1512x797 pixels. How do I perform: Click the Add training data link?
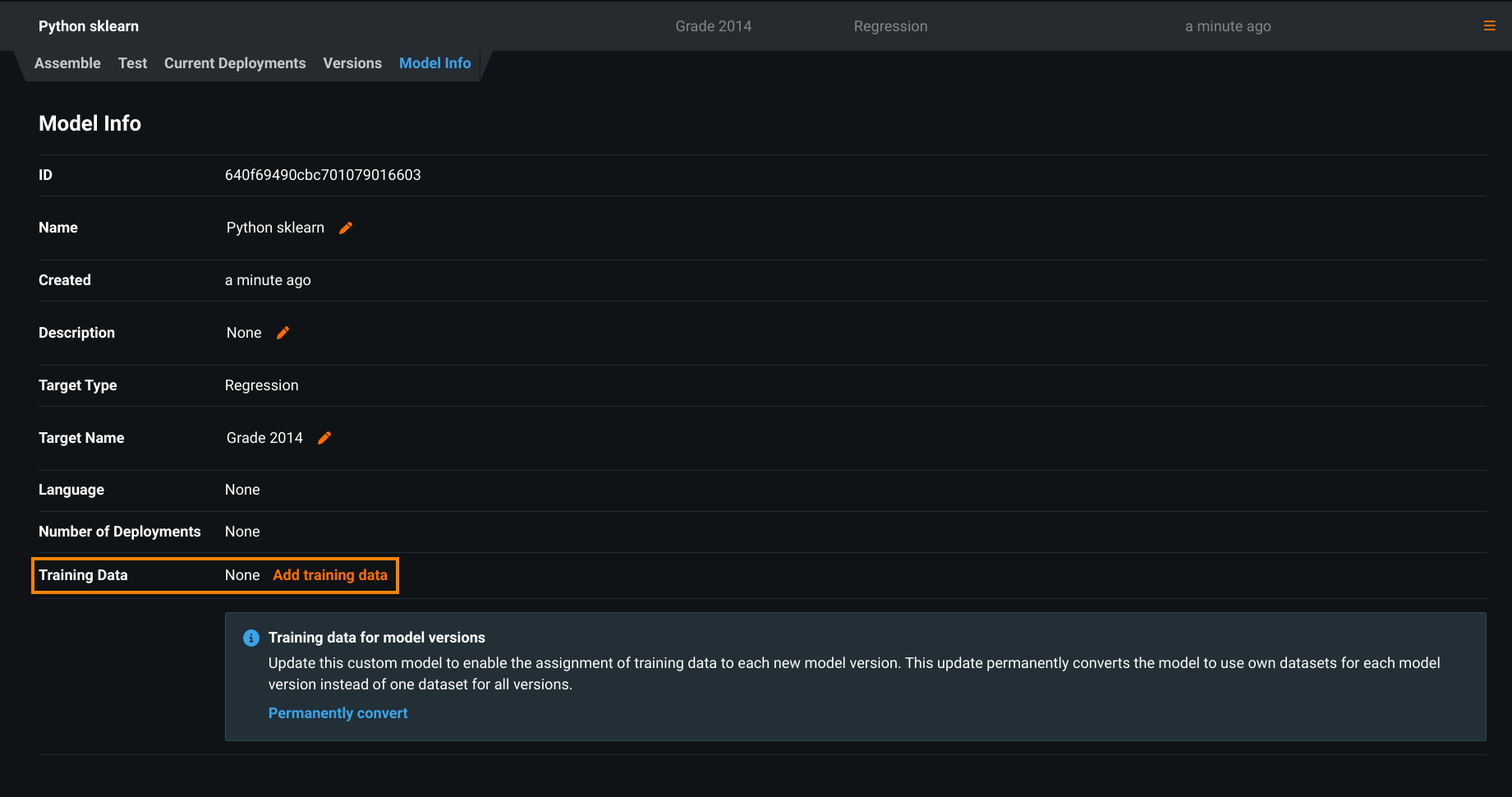[330, 575]
